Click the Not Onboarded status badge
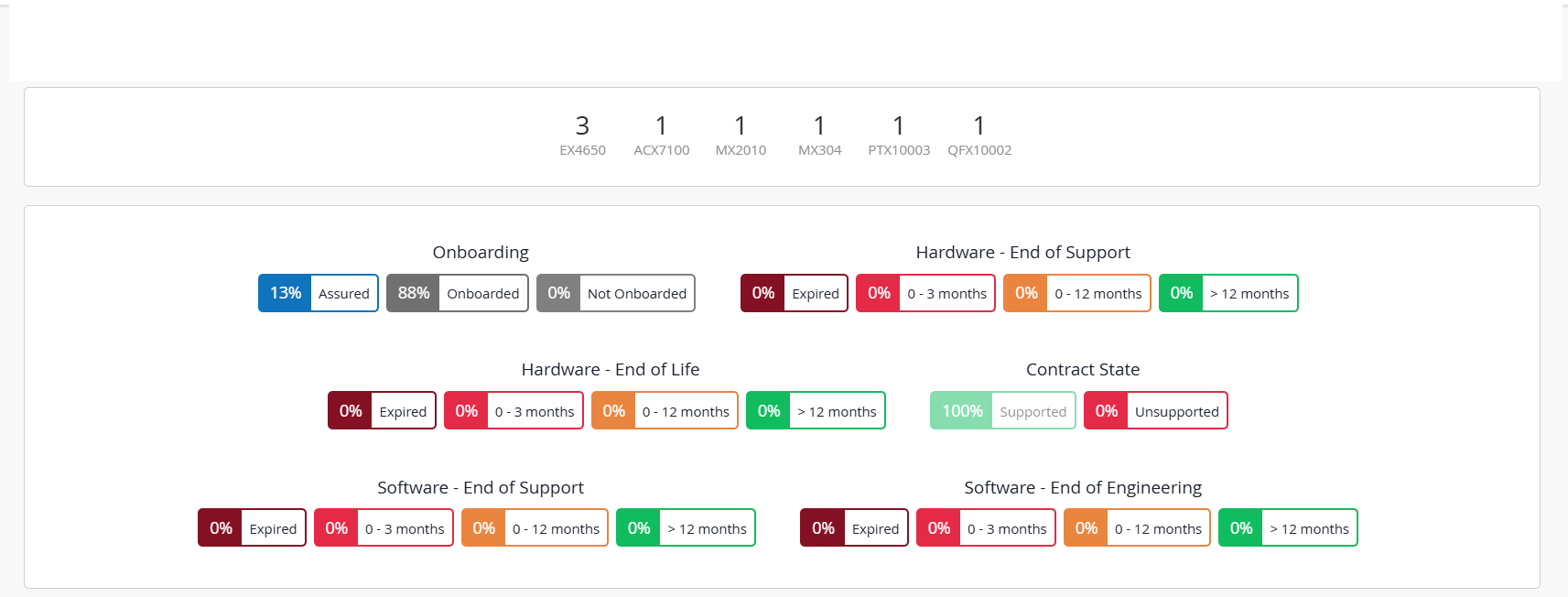 click(615, 293)
